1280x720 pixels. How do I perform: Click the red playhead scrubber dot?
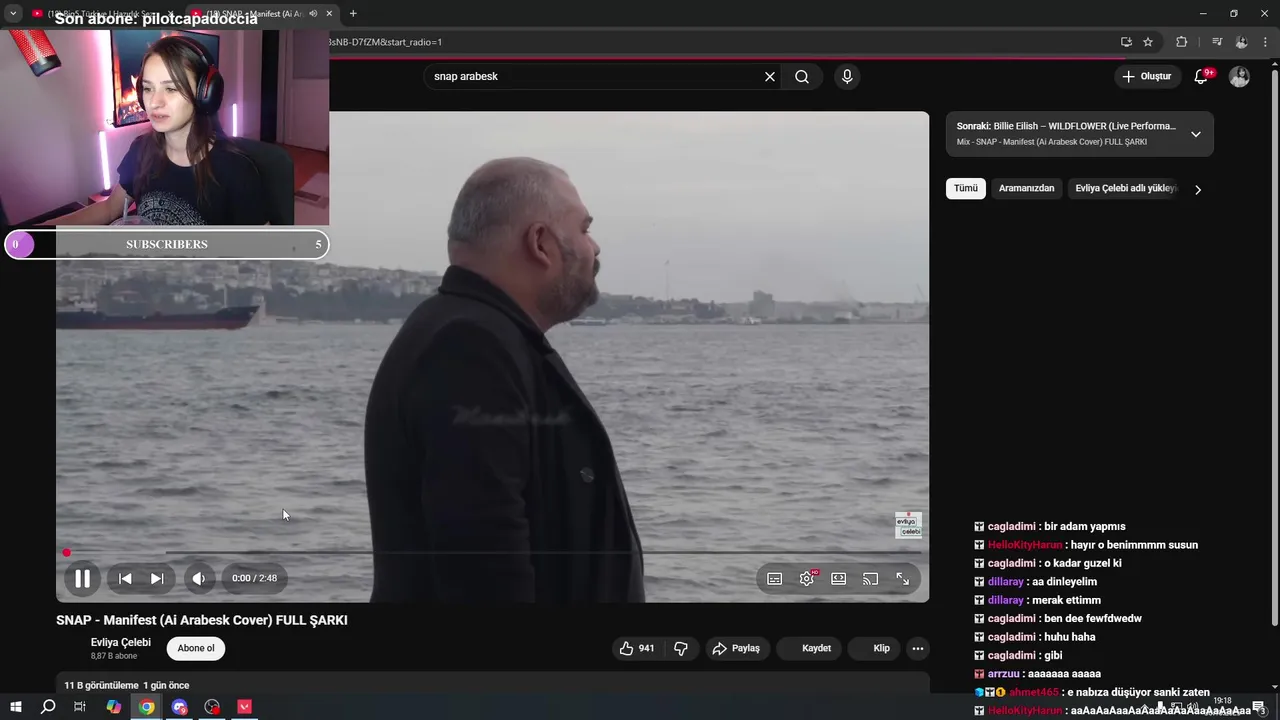pos(67,552)
